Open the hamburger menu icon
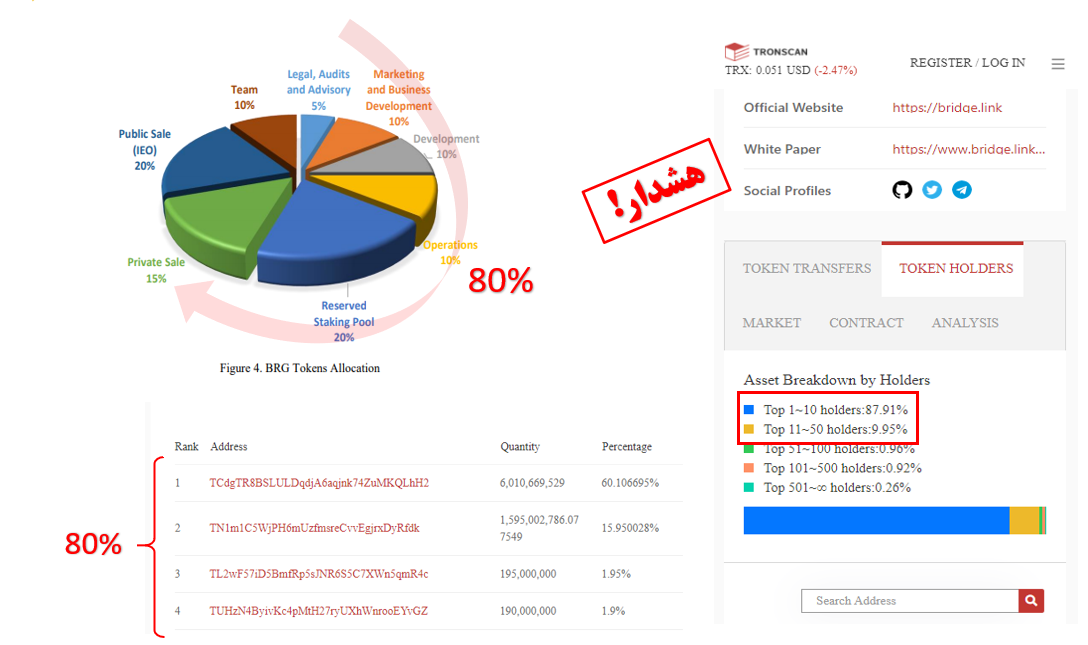Image resolution: width=1088 pixels, height=645 pixels. pyautogui.click(x=1057, y=64)
